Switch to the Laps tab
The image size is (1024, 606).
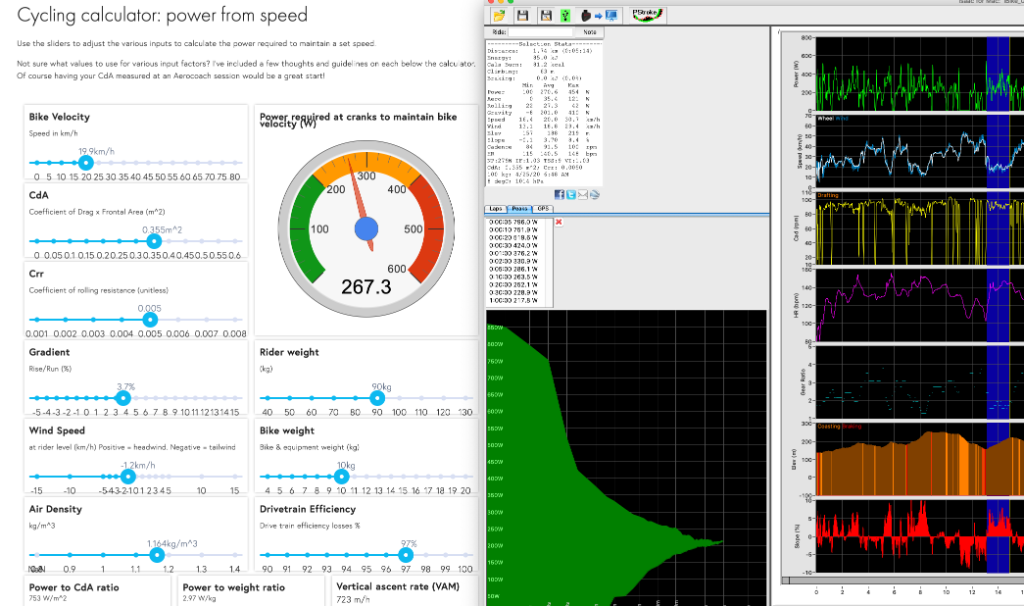pos(497,208)
